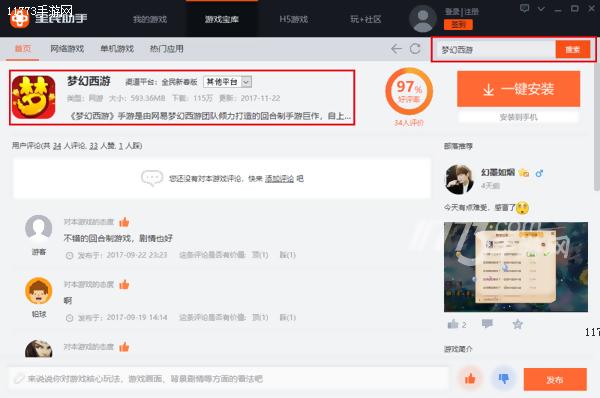Select the 网络游戏 sub-tab
The image size is (600, 398).
pos(67,49)
